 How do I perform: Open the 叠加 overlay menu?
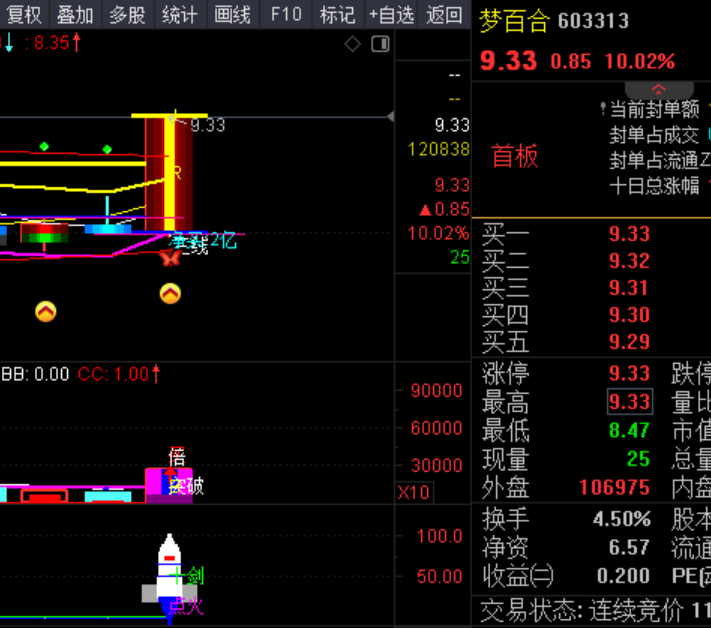75,15
